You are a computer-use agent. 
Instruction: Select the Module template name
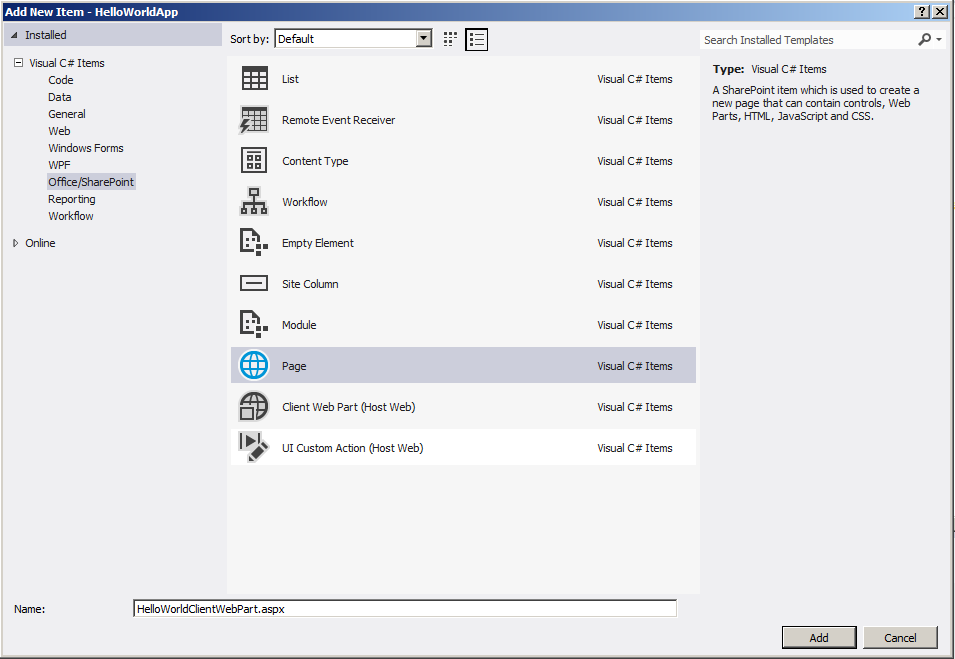click(x=299, y=325)
